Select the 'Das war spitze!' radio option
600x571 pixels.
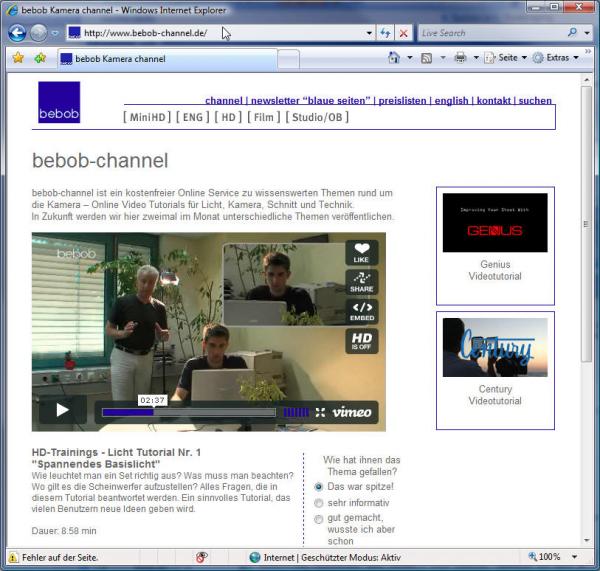pyautogui.click(x=319, y=486)
